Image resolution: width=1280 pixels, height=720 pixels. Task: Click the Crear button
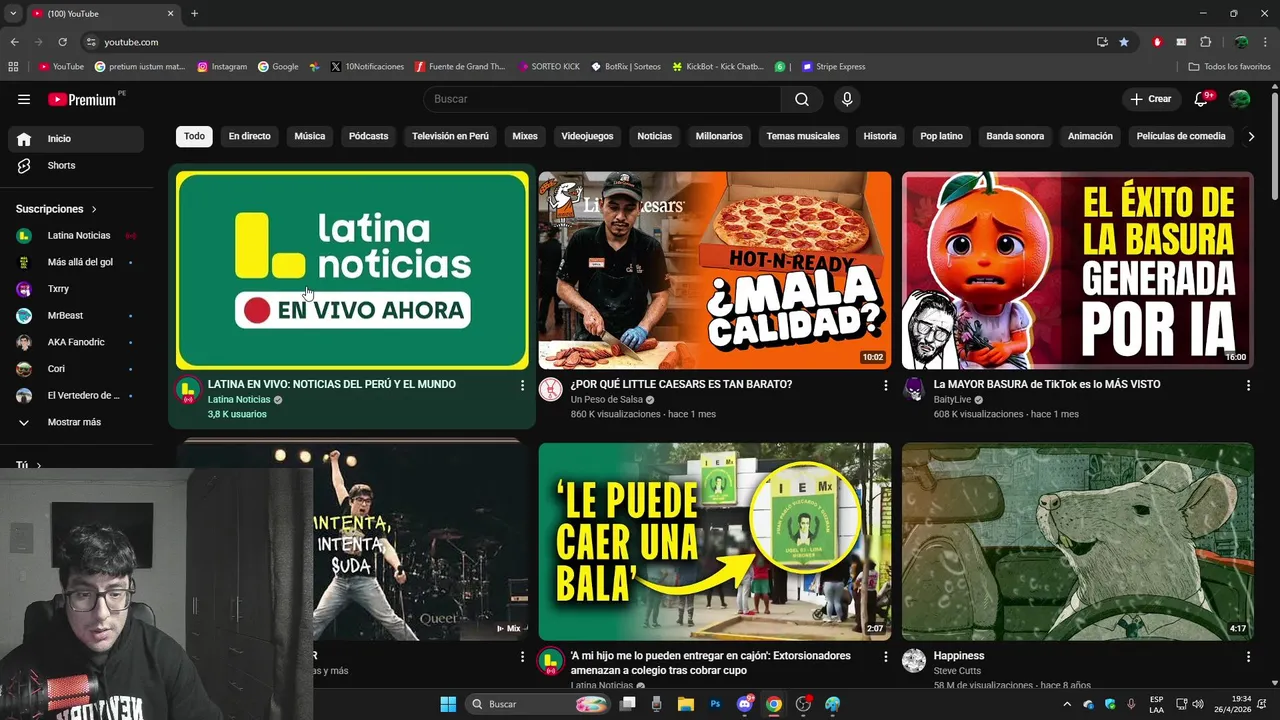click(x=1151, y=99)
